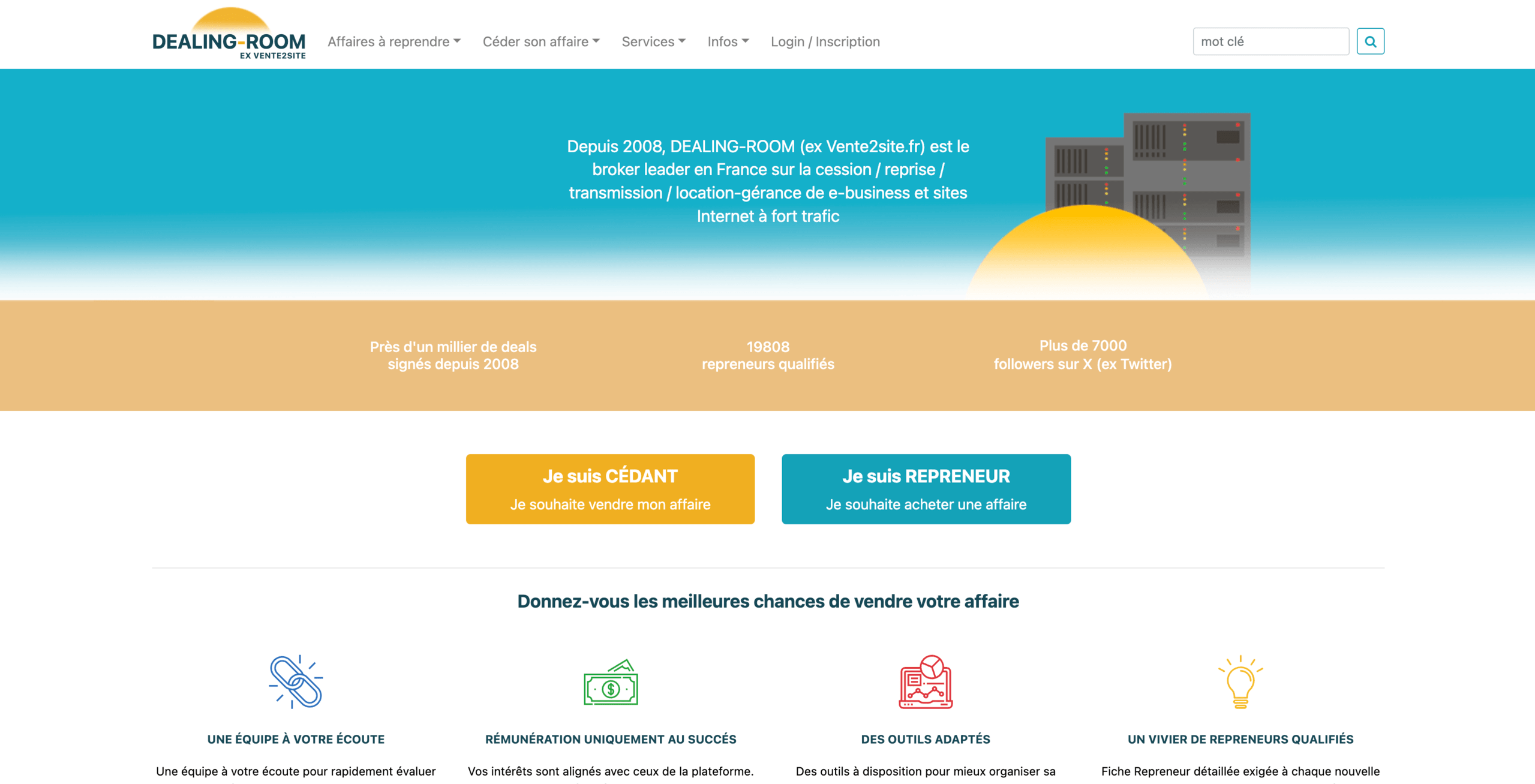Click the green dollar bill icon
This screenshot has height=784, width=1535.
611,683
